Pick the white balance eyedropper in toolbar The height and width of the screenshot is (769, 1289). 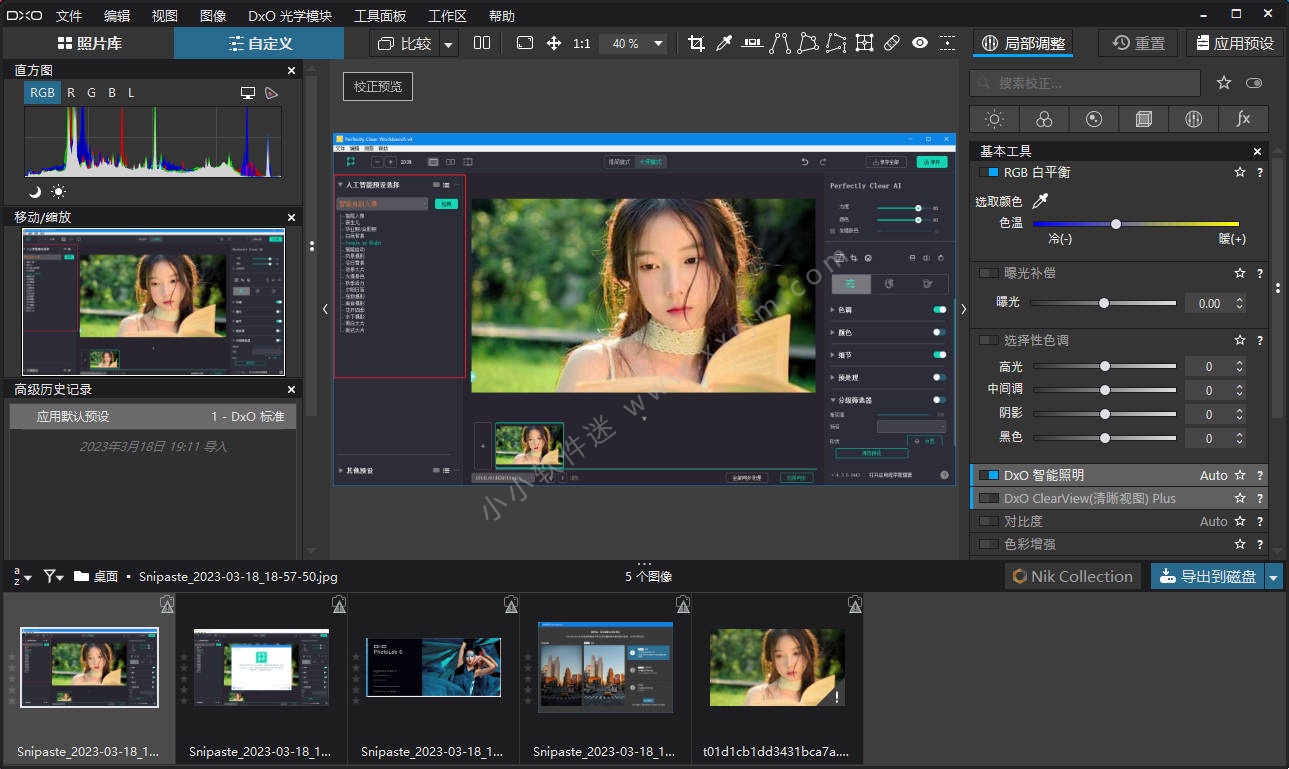point(724,43)
